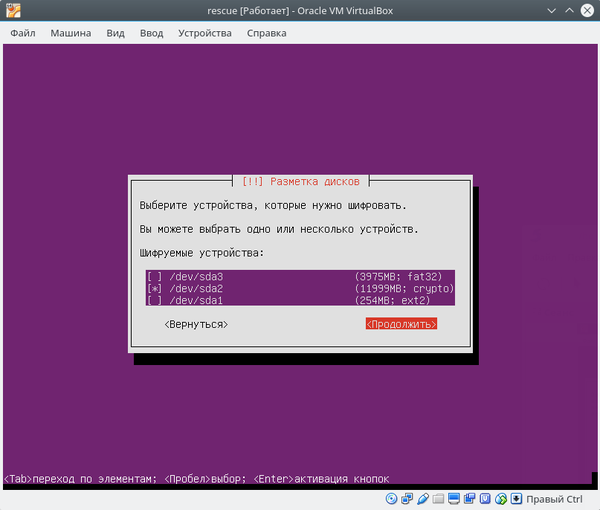Image resolution: width=600 pixels, height=510 pixels.
Task: Toggle the /dev/sda3 checkbox
Action: [x=154, y=276]
